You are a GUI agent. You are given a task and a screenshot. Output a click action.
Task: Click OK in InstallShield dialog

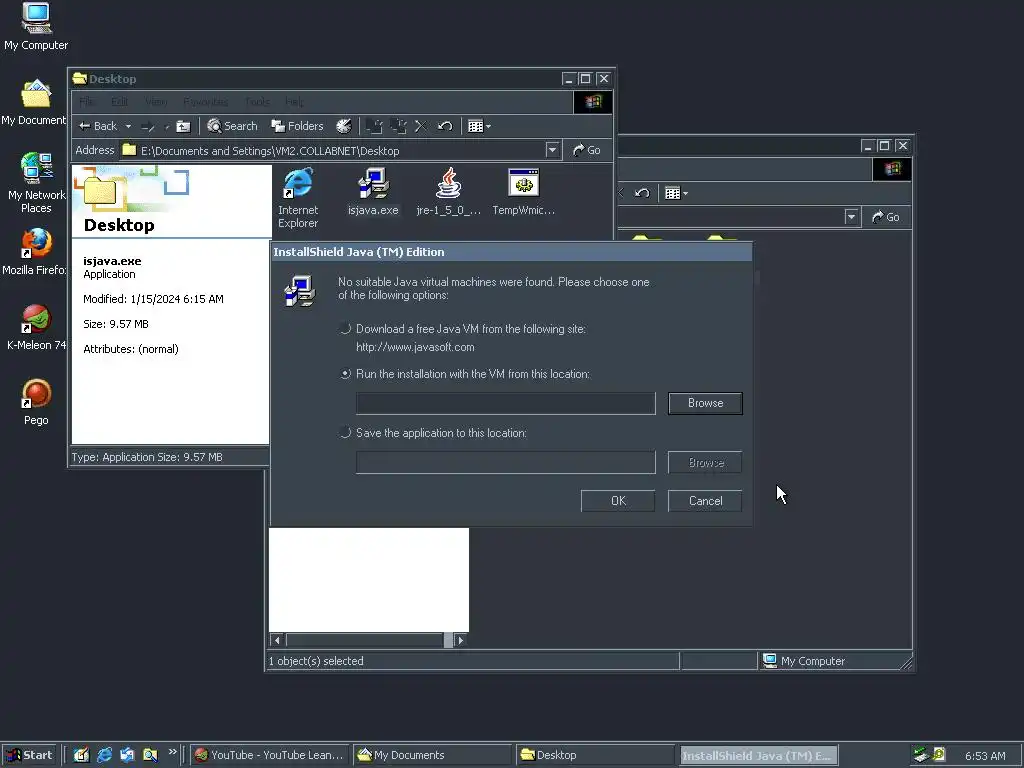click(618, 501)
